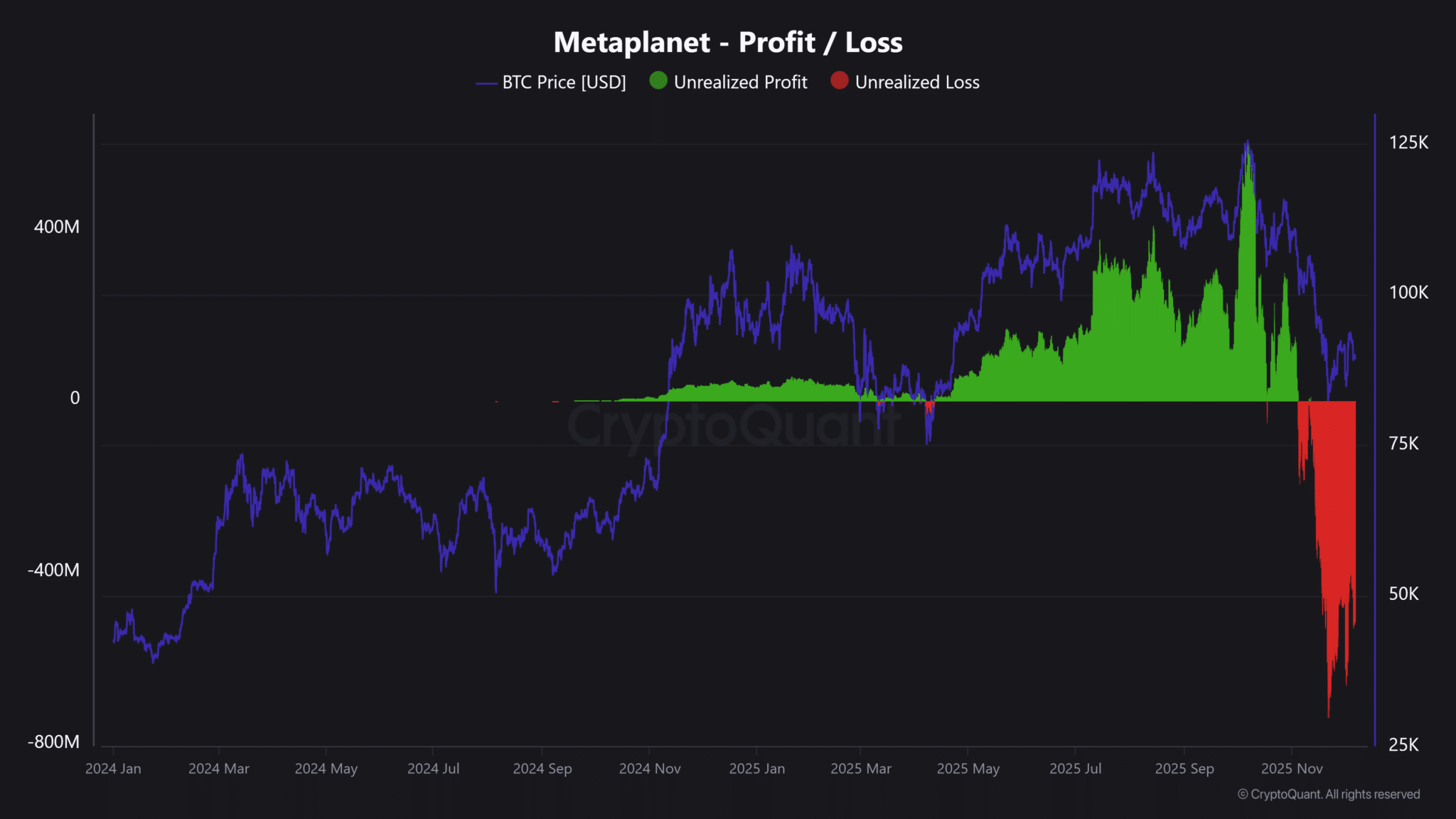Toggle the Unrealized Profit legend entry
Screen dimensions: 1456x819
tap(739, 82)
